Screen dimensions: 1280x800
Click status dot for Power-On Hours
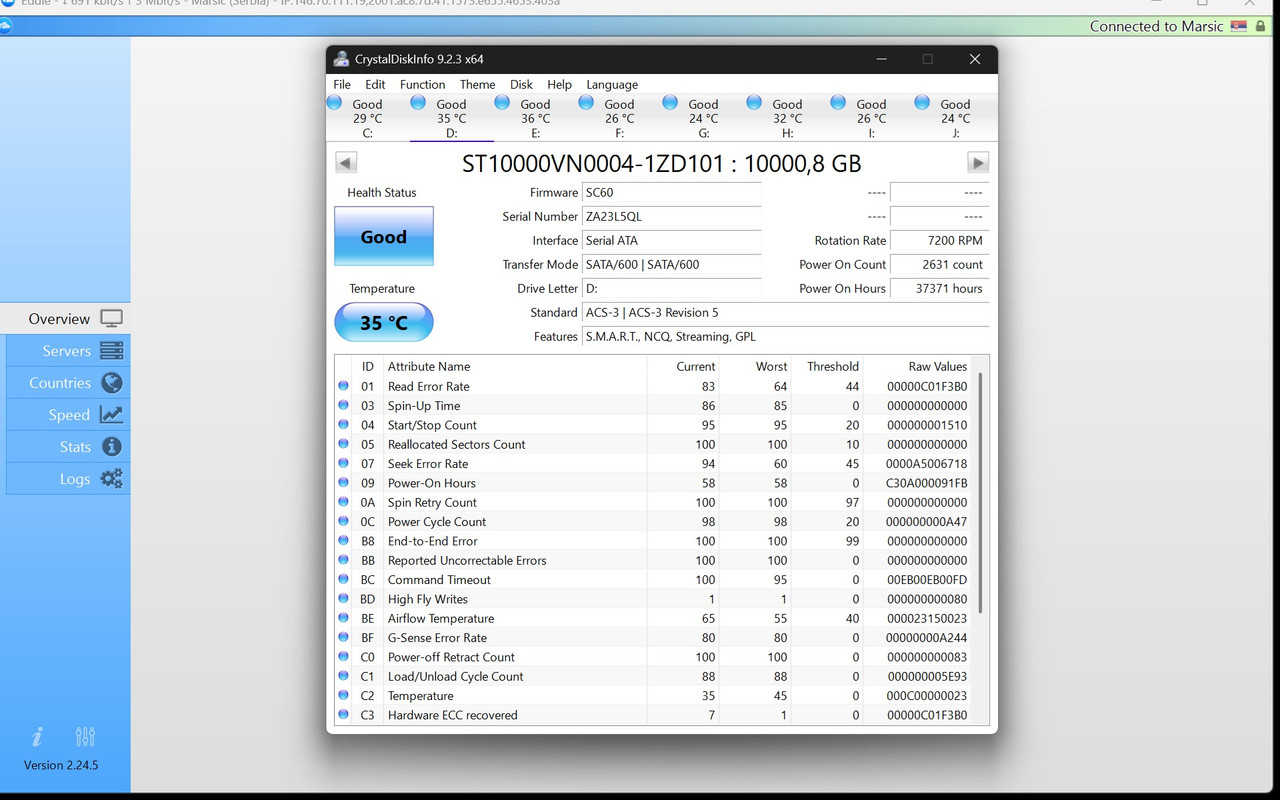click(344, 482)
